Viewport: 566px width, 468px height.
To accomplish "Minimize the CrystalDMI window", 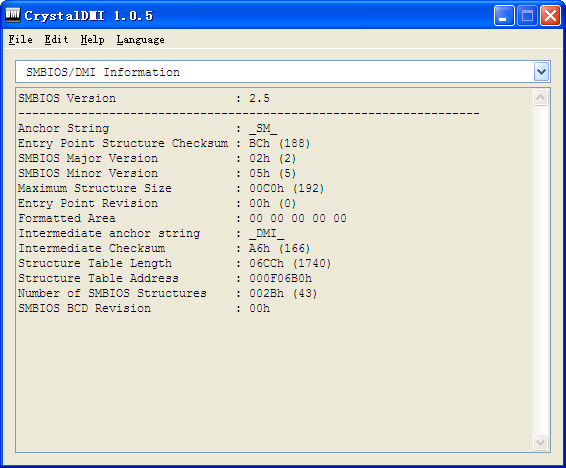I will (x=504, y=16).
